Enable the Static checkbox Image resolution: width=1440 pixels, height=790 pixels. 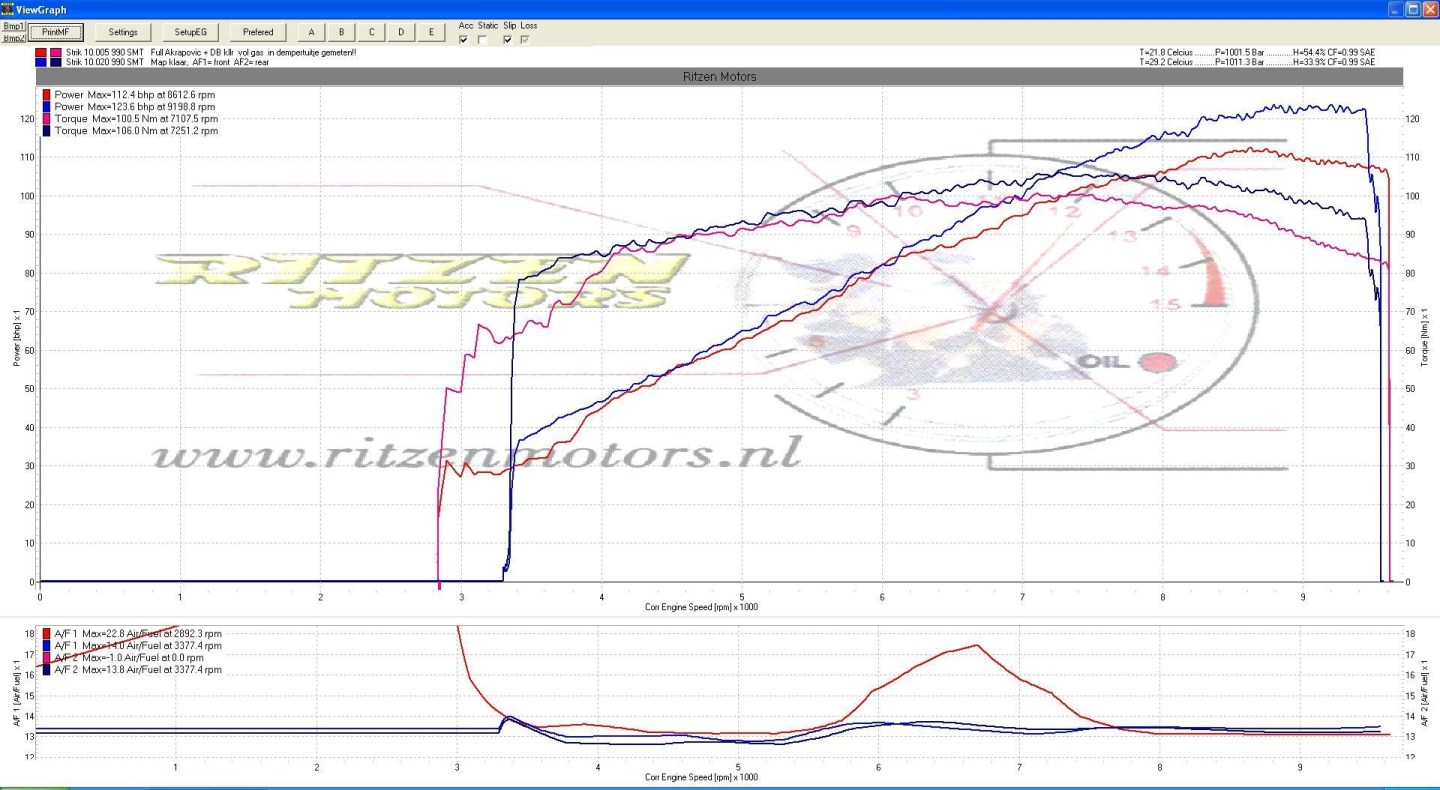pos(484,40)
